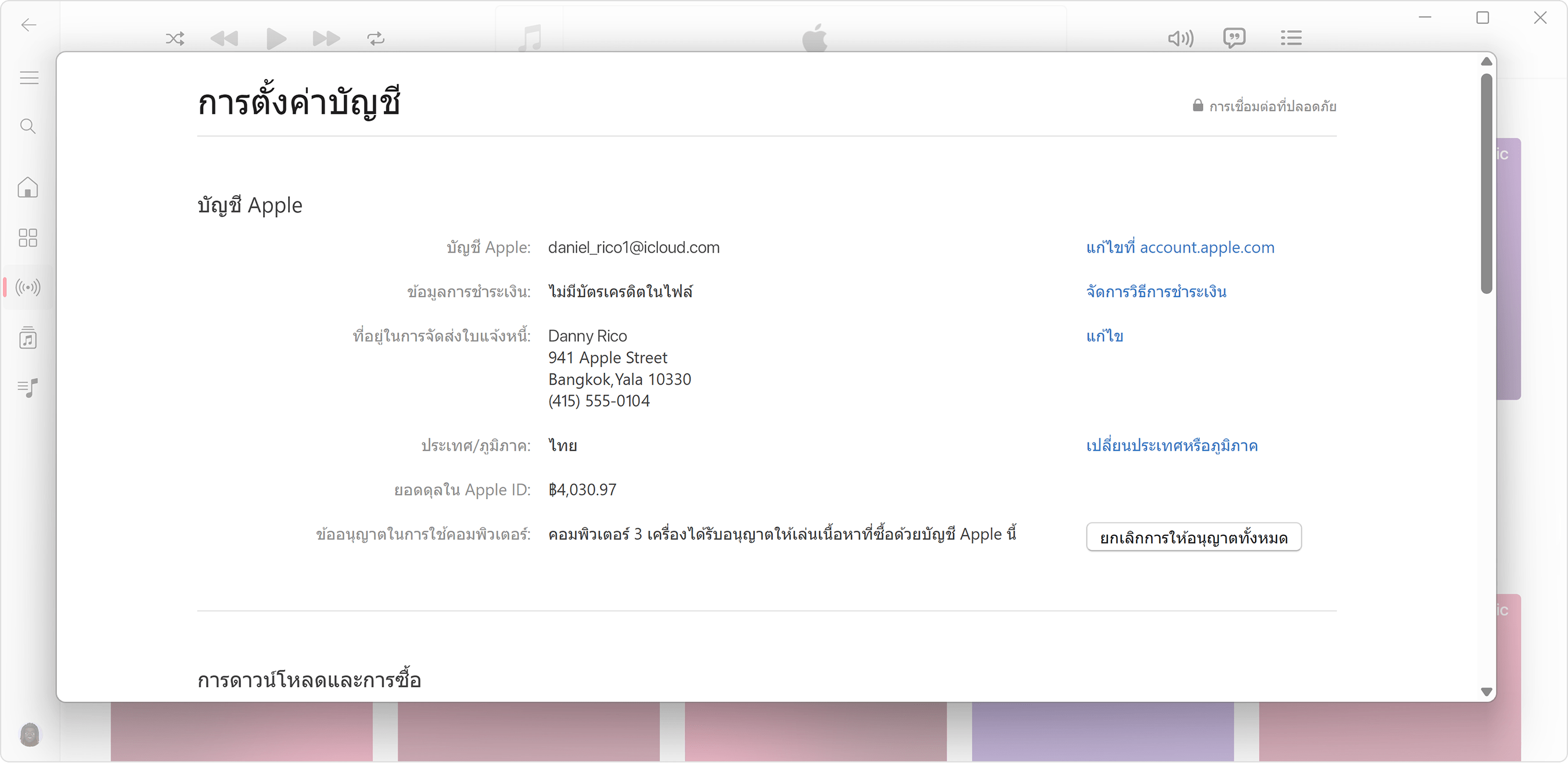Click the scrollbar up arrow
1568x763 pixels.
coord(1487,62)
